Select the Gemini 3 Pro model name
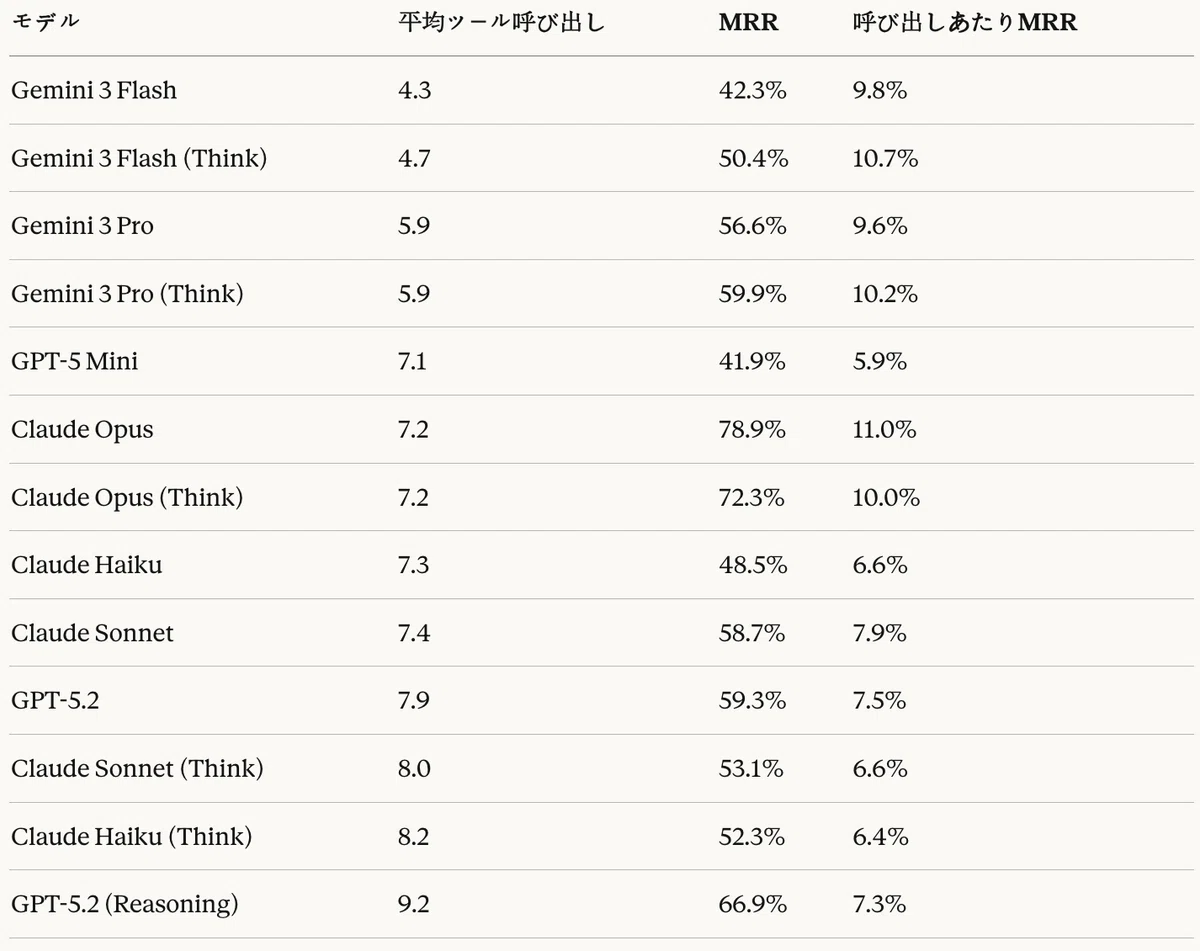The height and width of the screenshot is (951, 1200). tap(83, 226)
